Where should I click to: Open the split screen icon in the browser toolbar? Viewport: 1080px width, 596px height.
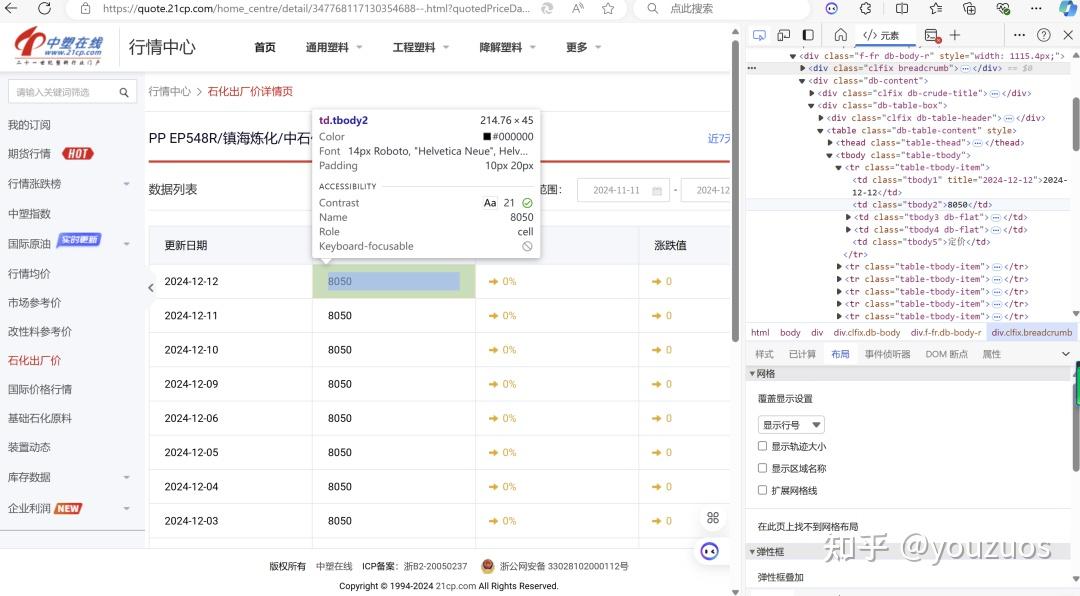tap(902, 8)
